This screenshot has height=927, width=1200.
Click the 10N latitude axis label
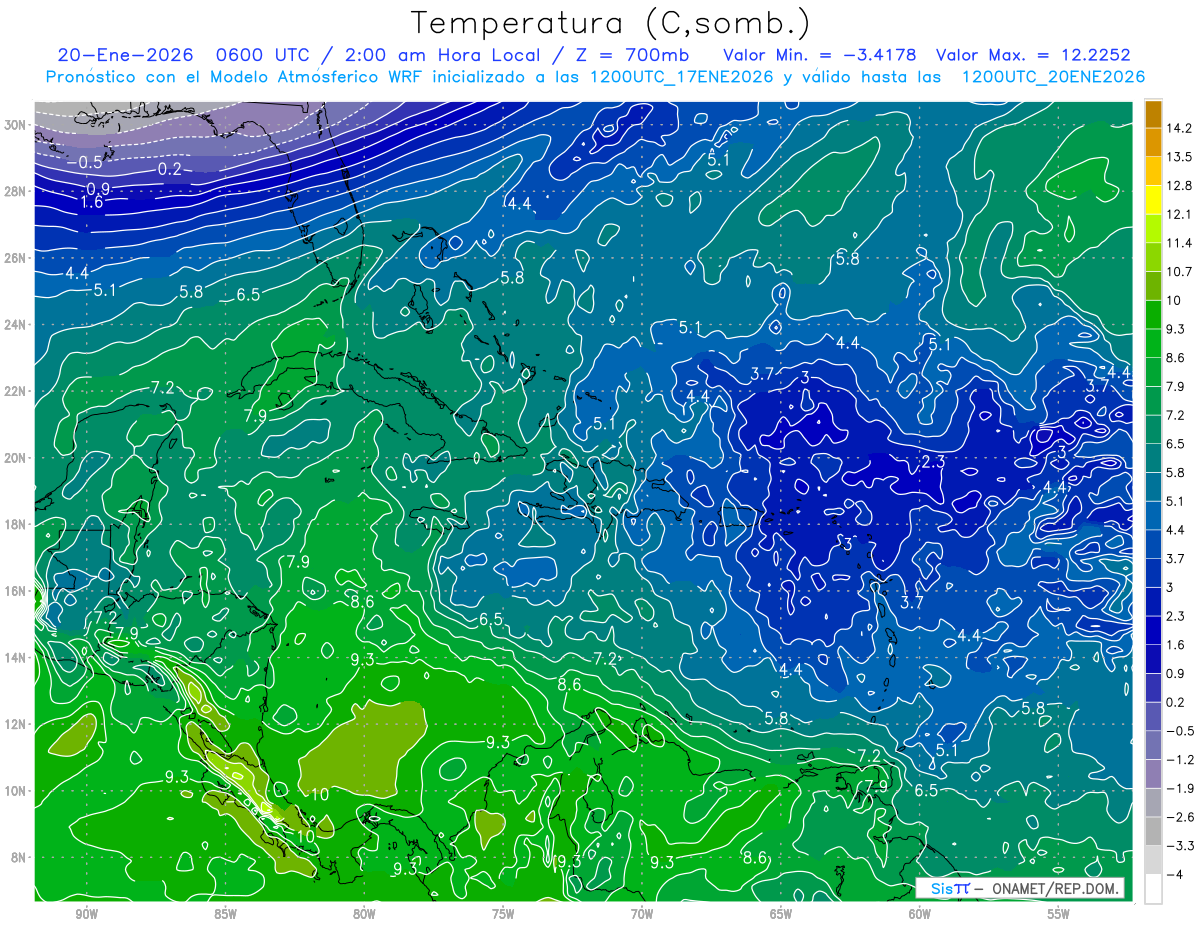point(17,790)
